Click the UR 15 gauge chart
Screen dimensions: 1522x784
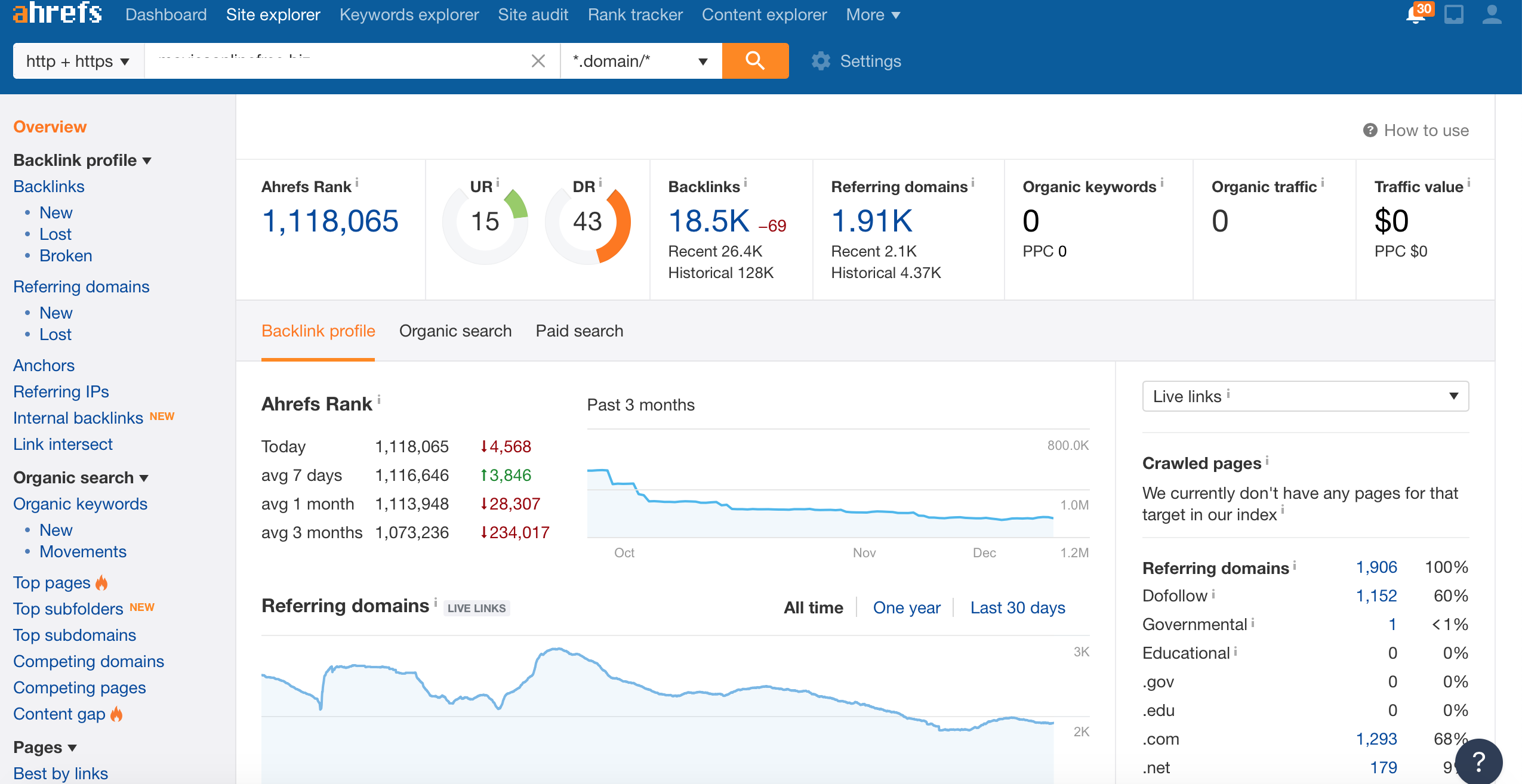coord(485,221)
